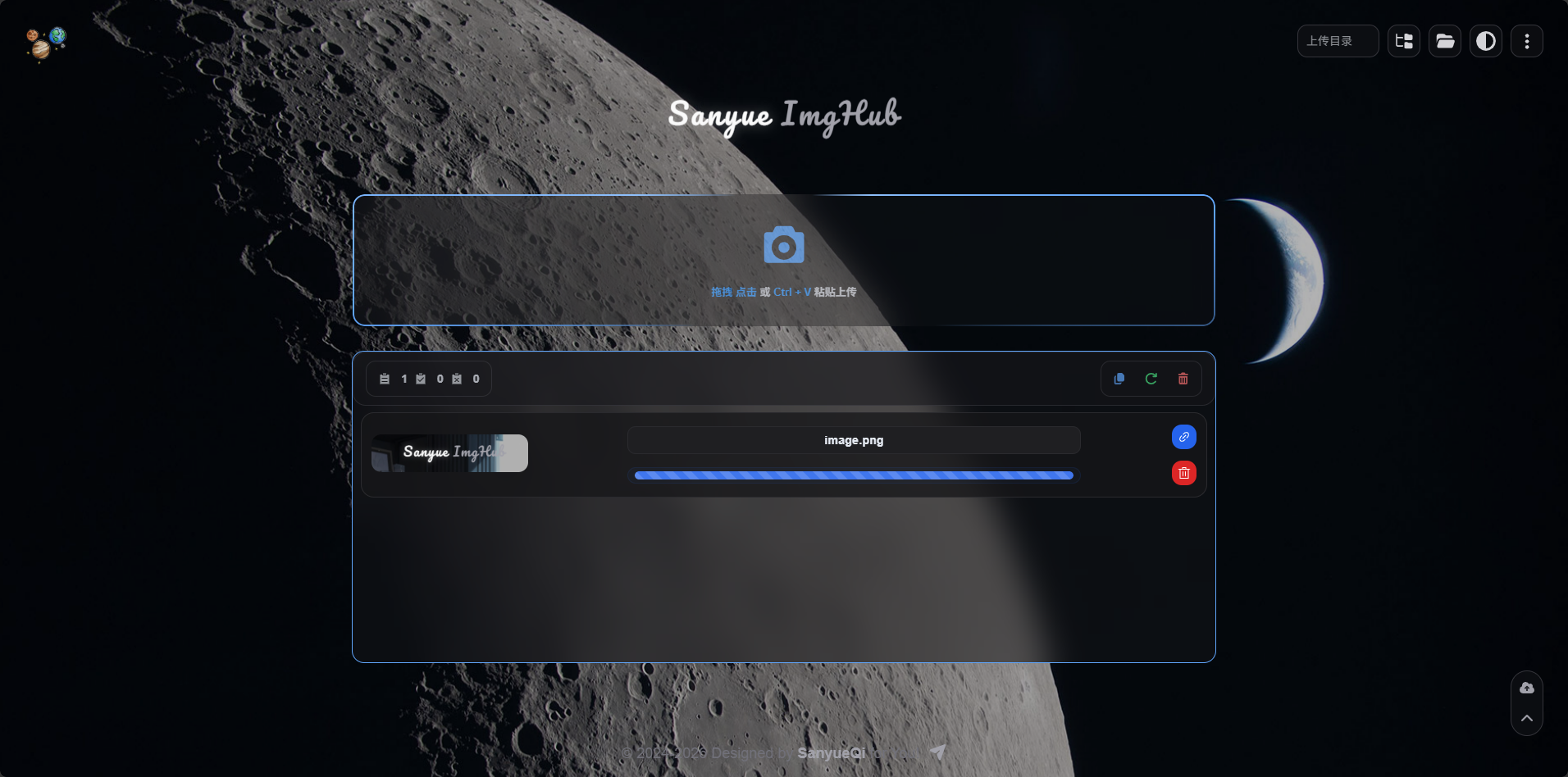This screenshot has height=777, width=1568.
Task: Click the image.png upload progress bar
Action: click(854, 475)
